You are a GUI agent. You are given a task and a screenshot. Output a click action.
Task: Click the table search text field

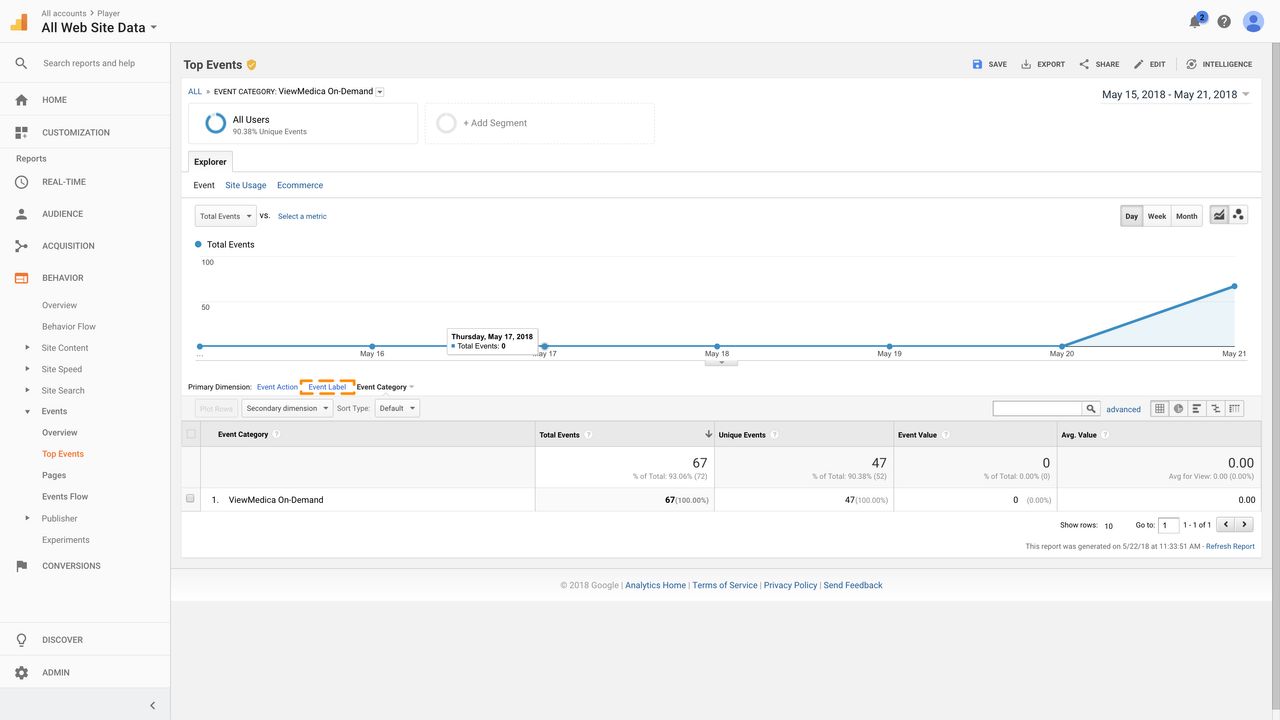tap(1038, 408)
